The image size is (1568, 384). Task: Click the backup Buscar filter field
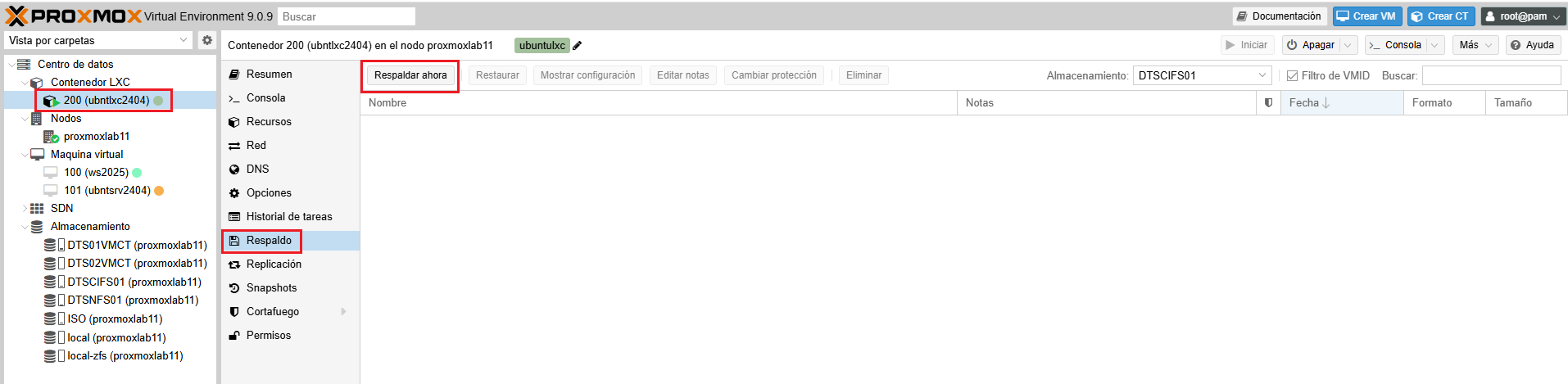pyautogui.click(x=1491, y=75)
